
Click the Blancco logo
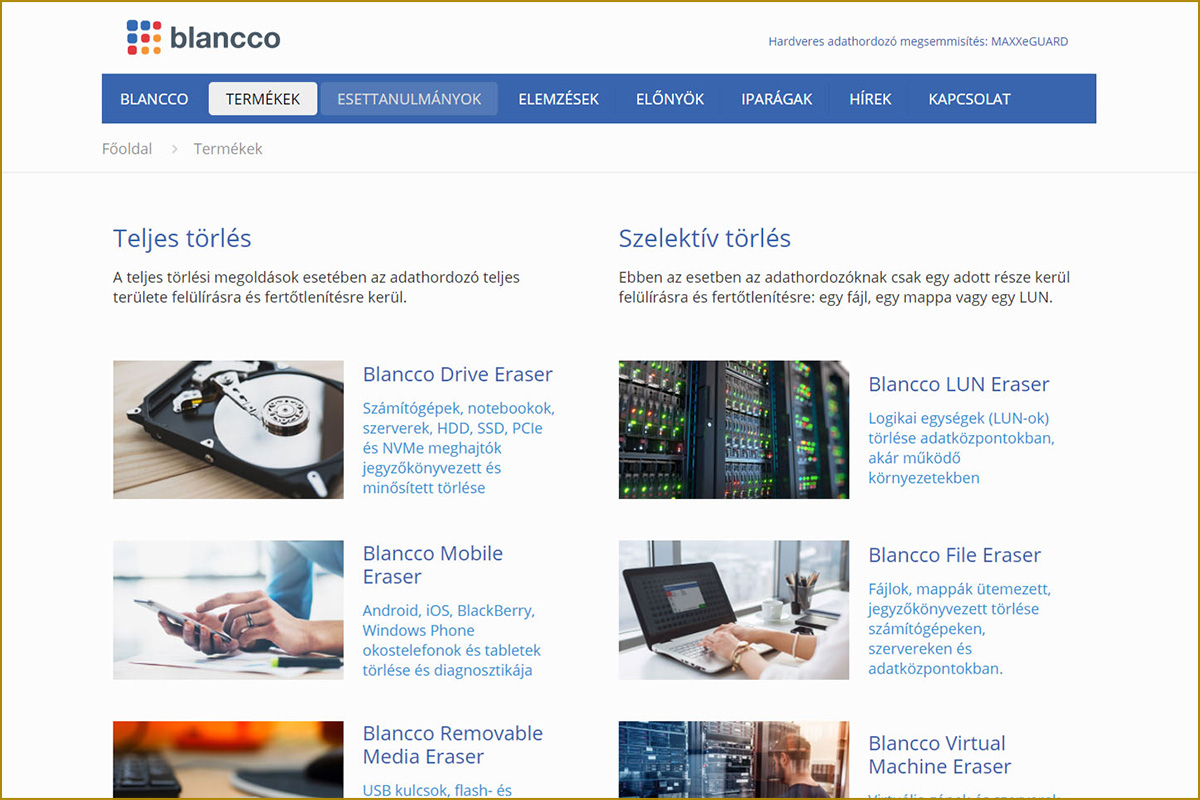click(x=203, y=38)
